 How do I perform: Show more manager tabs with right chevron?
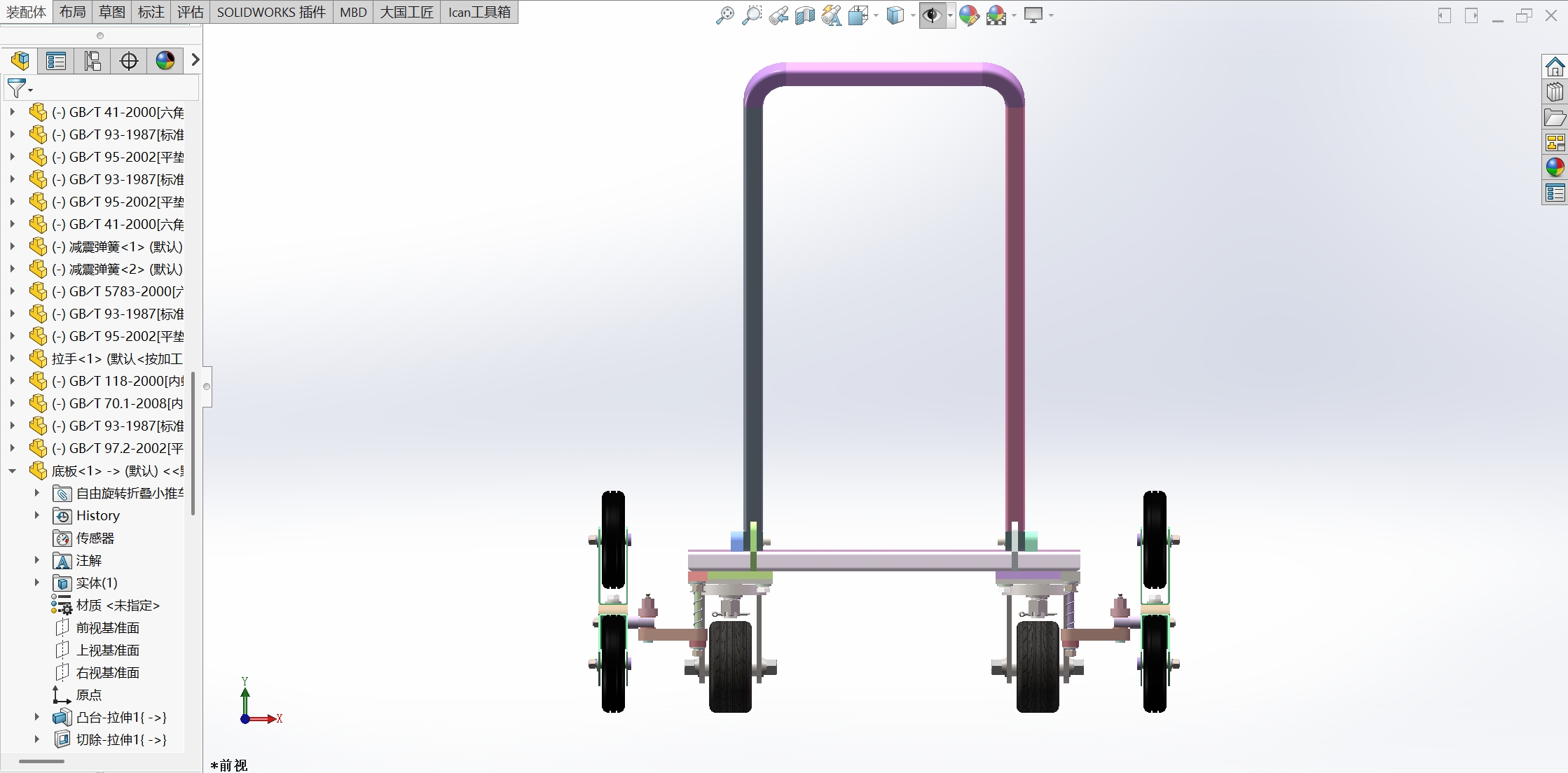[x=195, y=61]
